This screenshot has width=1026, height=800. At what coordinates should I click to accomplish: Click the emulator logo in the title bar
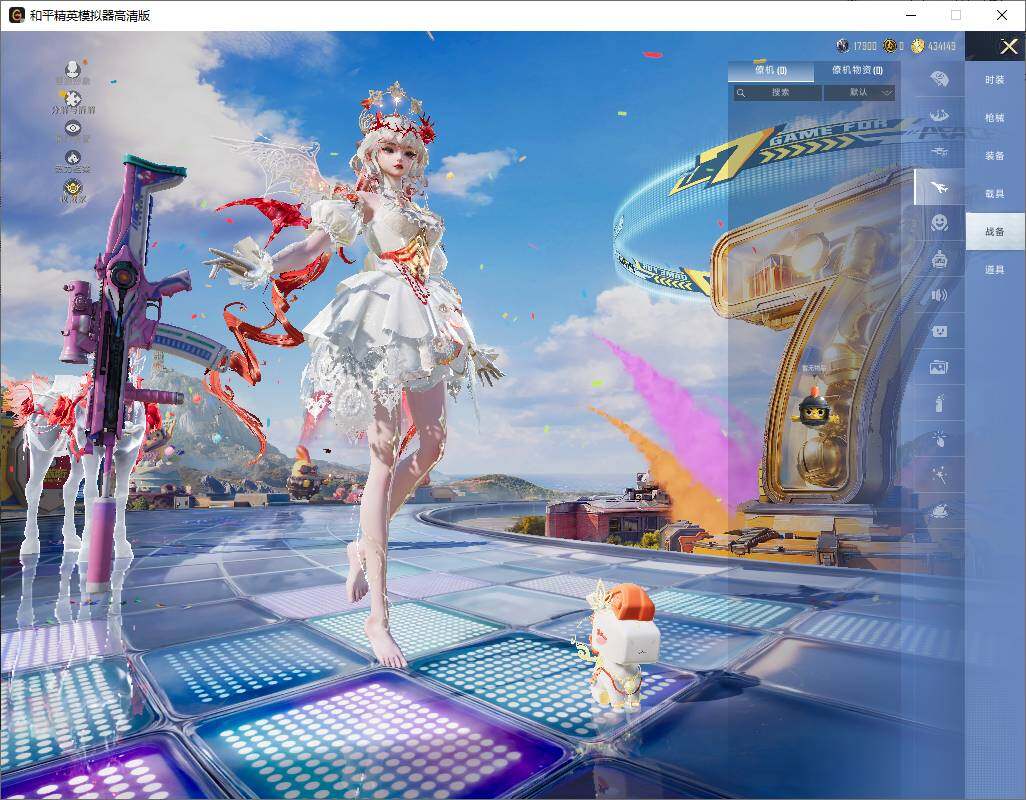coord(16,15)
